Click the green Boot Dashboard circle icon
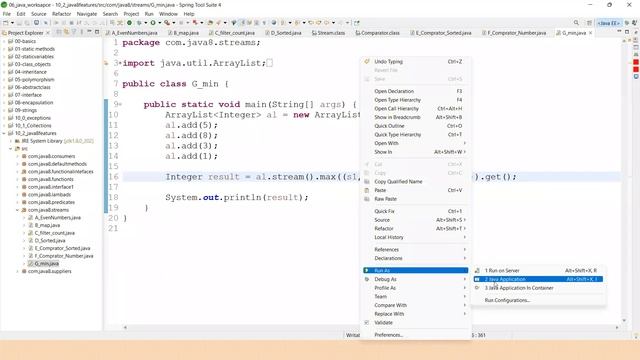This screenshot has width=640, height=360. (x=129, y=23)
